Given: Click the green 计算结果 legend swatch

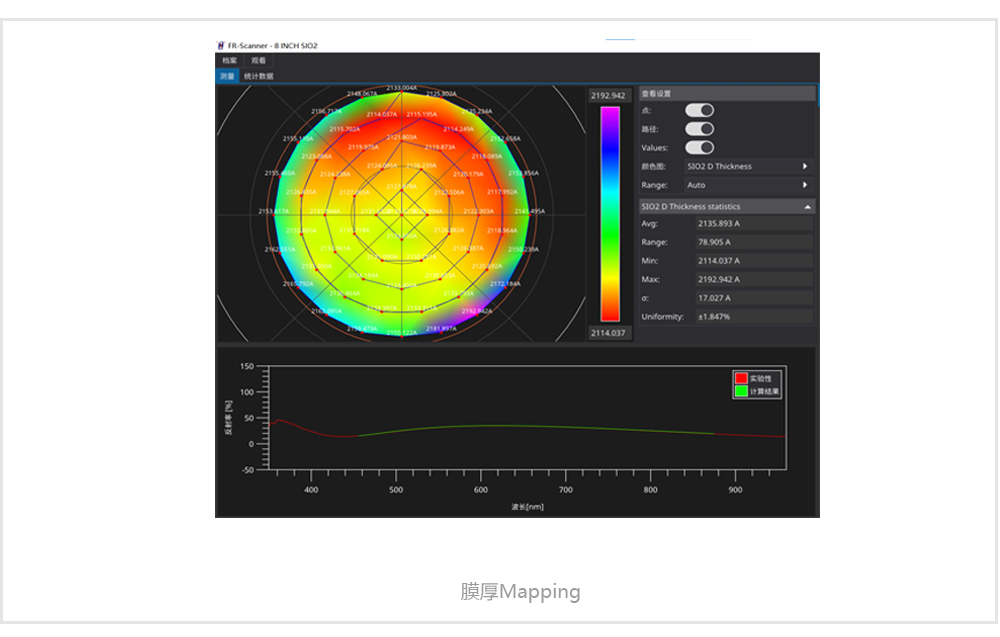Looking at the screenshot, I should [x=741, y=391].
